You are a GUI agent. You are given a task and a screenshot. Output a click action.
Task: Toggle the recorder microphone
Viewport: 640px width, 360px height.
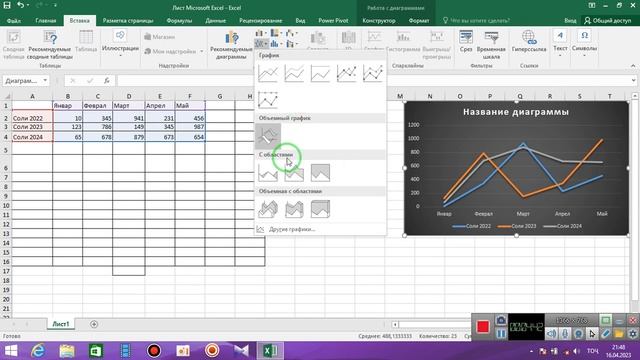(565, 334)
